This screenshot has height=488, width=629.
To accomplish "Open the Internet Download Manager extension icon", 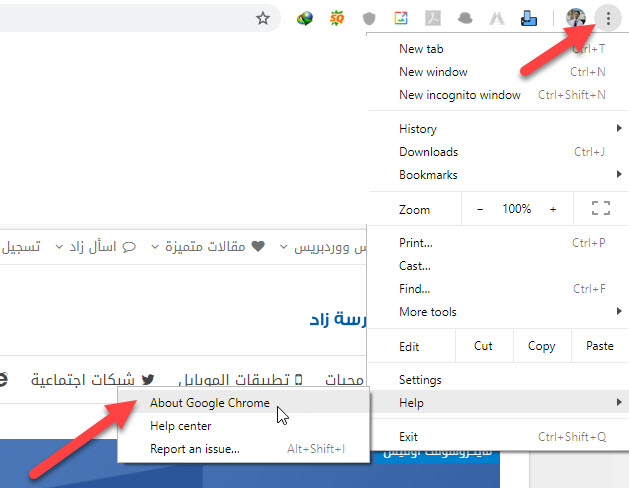I will [305, 18].
